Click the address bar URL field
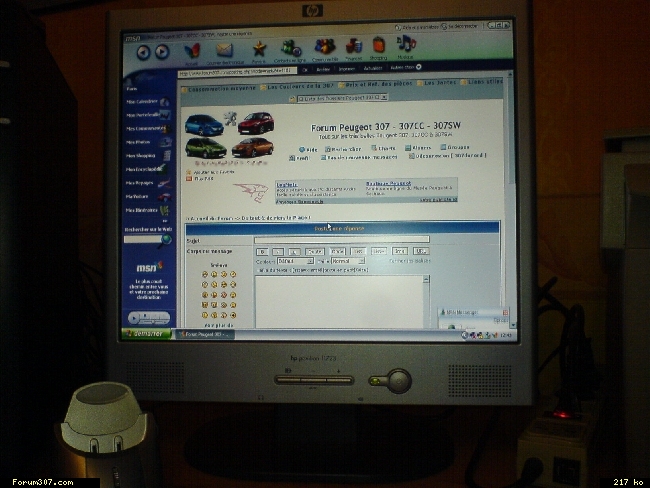The image size is (650, 488). pos(238,72)
